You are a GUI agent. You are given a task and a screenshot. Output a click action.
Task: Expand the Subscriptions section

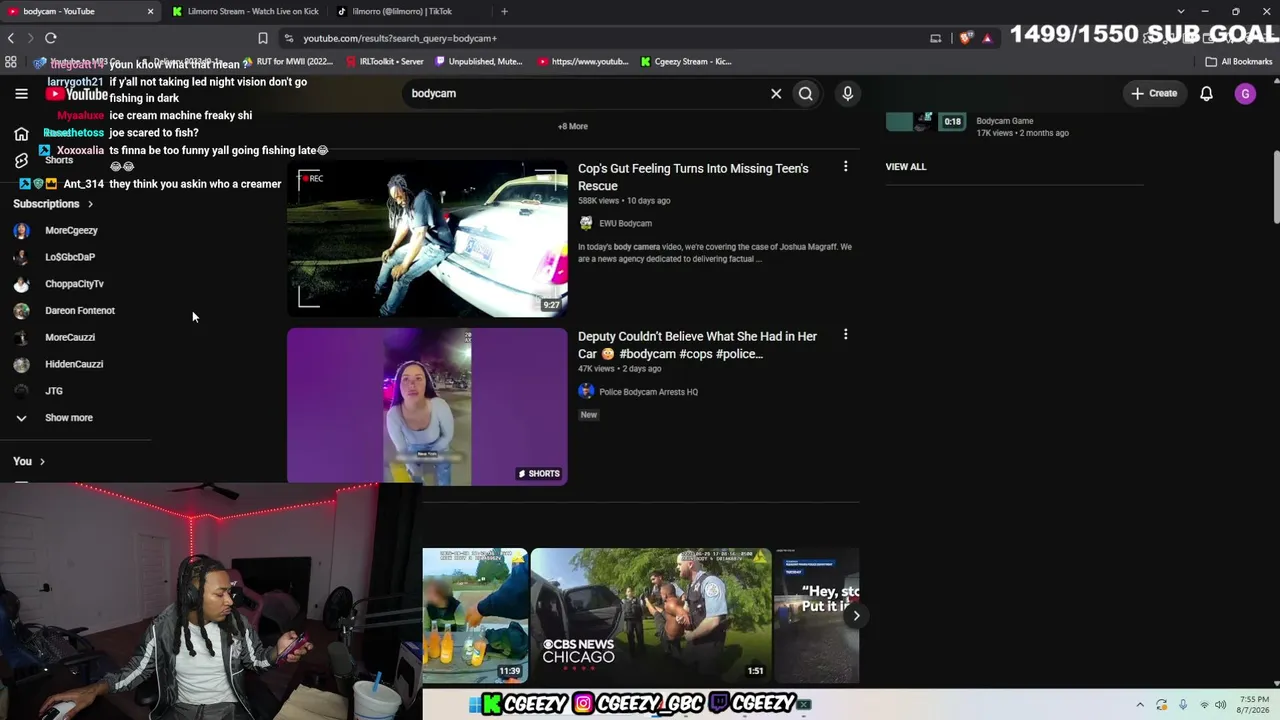pyautogui.click(x=53, y=204)
